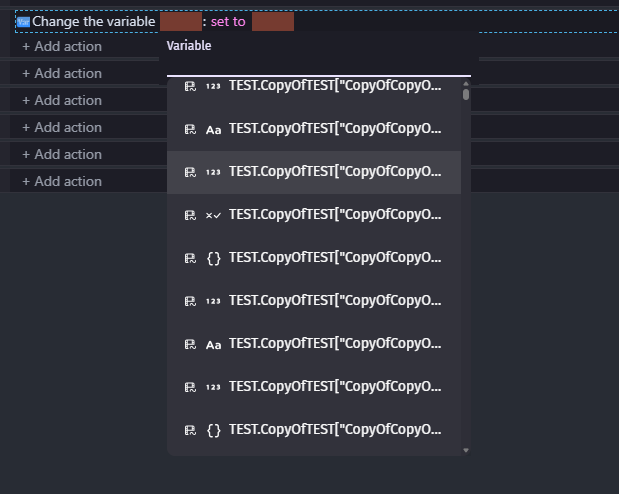Click the 123 number icon on highlighted row
619x494 pixels.
213,172
